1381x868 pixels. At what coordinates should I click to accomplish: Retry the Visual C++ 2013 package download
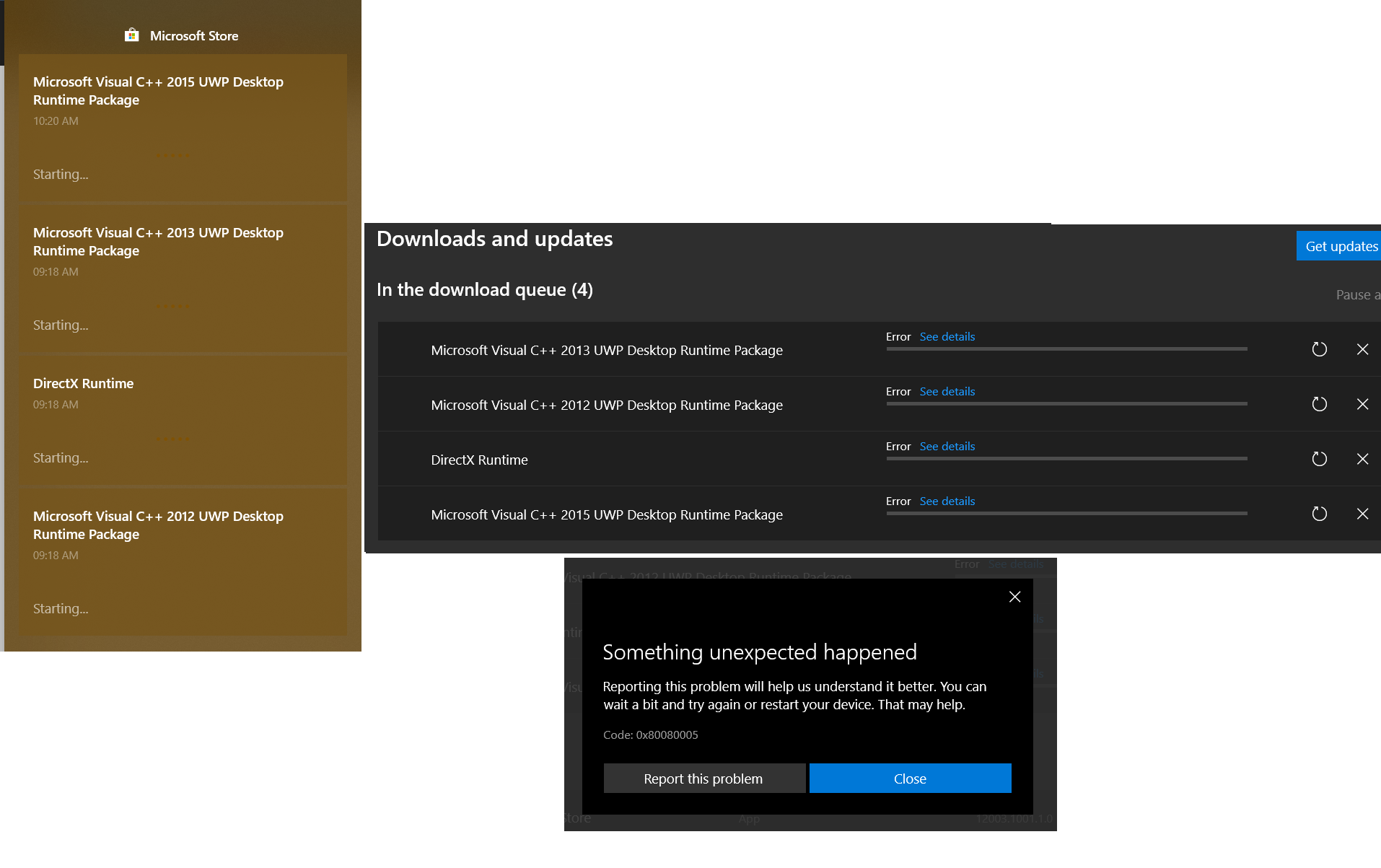coord(1319,349)
